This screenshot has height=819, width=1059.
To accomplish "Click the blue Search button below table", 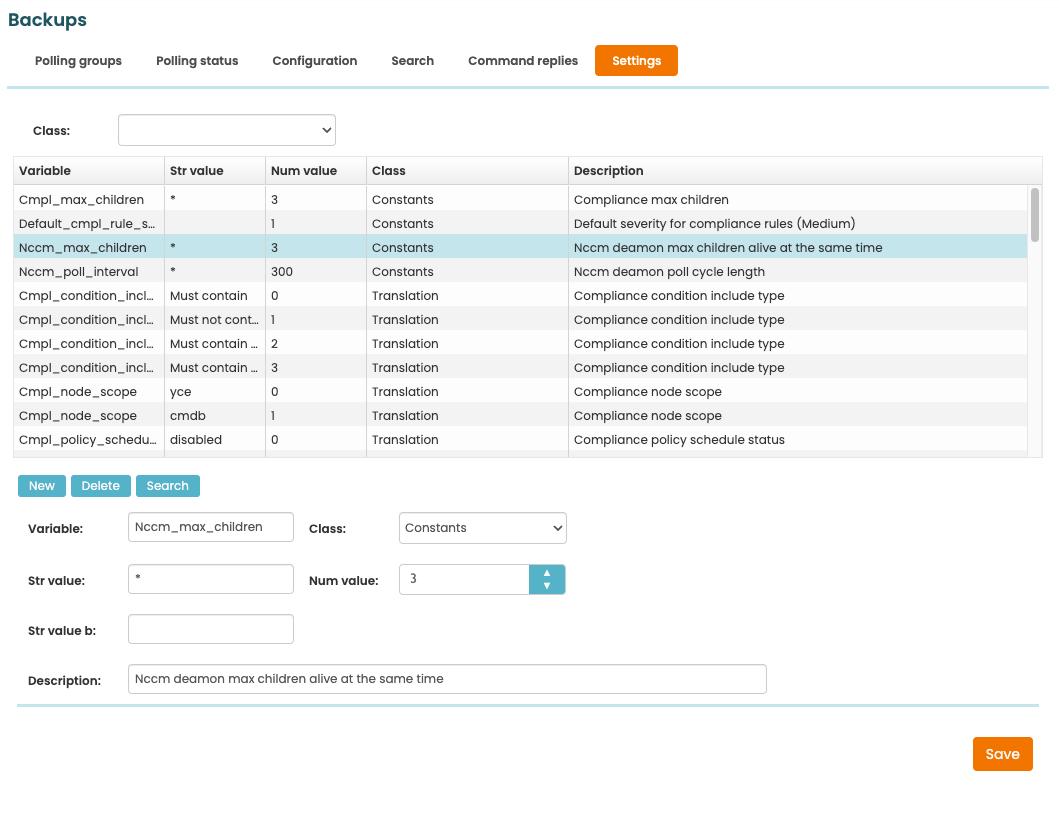I will (167, 486).
